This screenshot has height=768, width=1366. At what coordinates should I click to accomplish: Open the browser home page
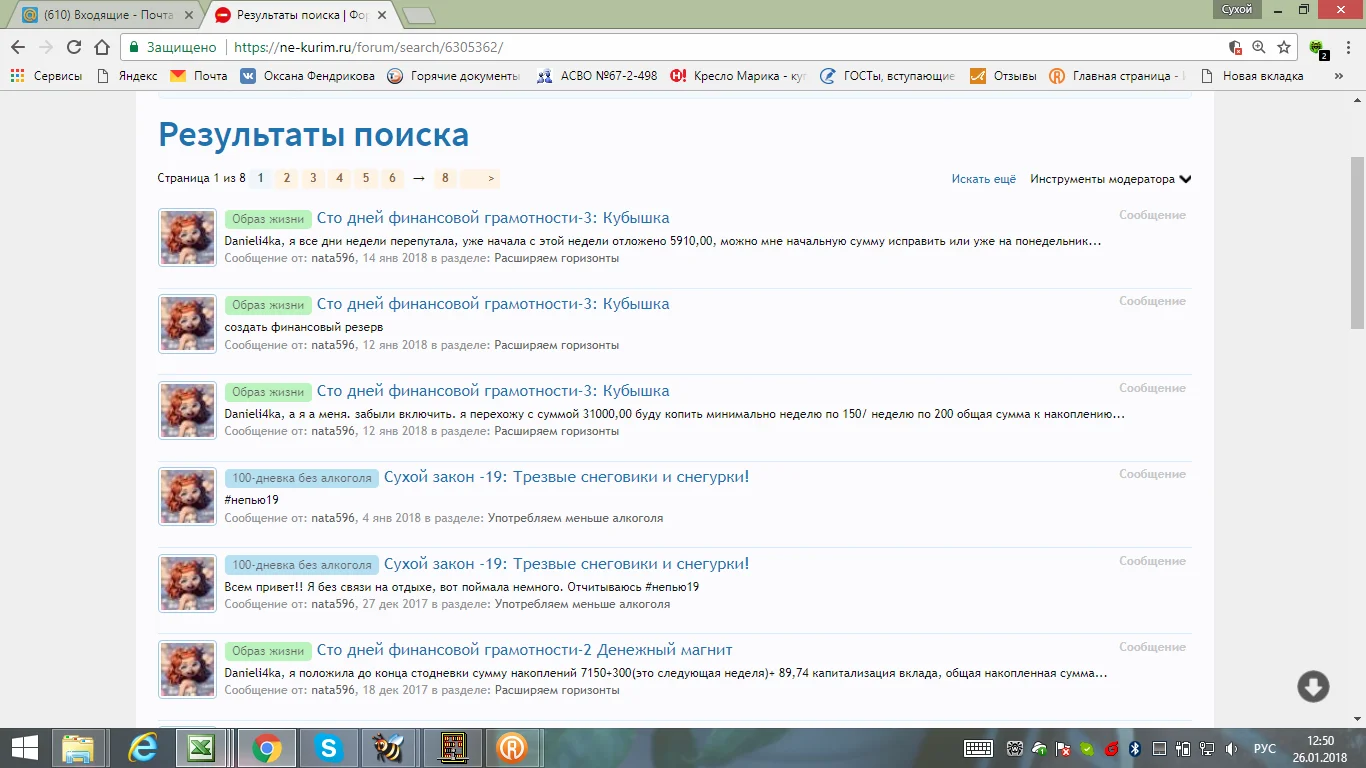[x=101, y=47]
